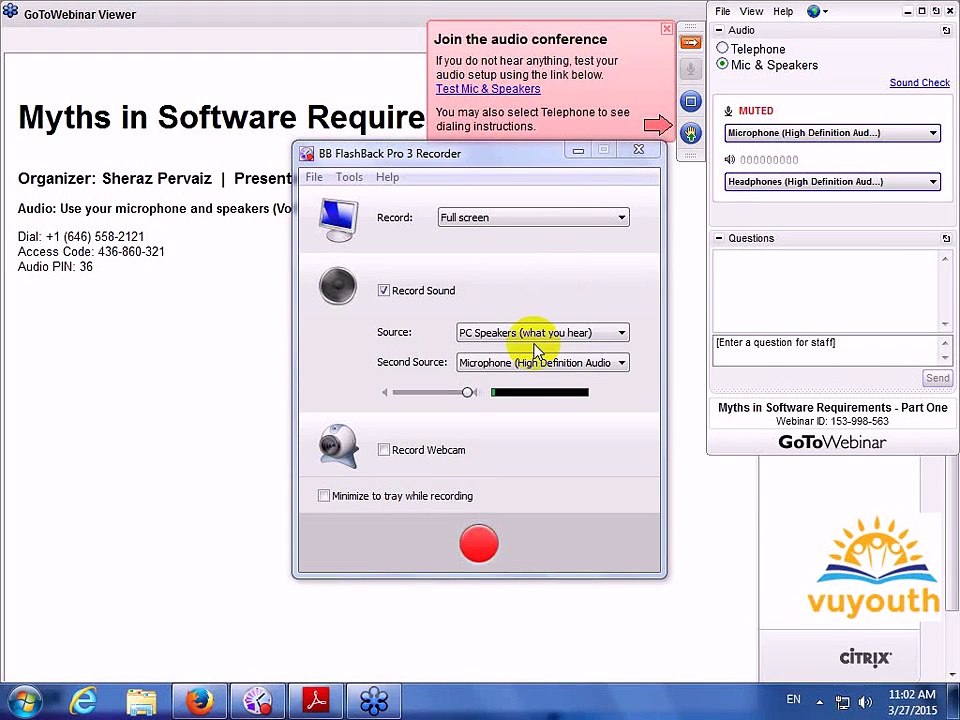Open Firefox from the taskbar
Viewport: 960px width, 720px height.
pos(199,702)
